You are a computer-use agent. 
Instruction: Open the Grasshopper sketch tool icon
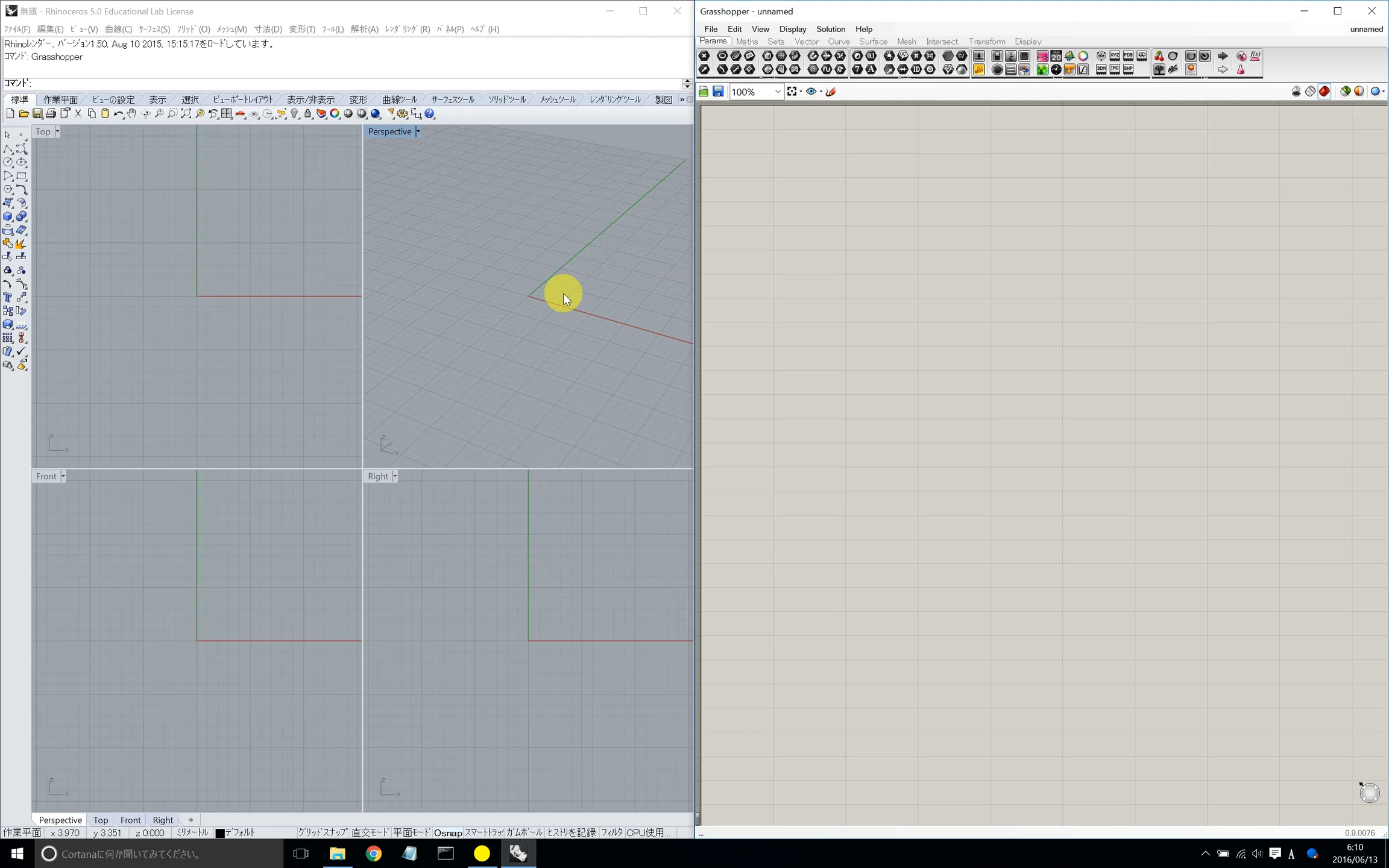(x=831, y=92)
